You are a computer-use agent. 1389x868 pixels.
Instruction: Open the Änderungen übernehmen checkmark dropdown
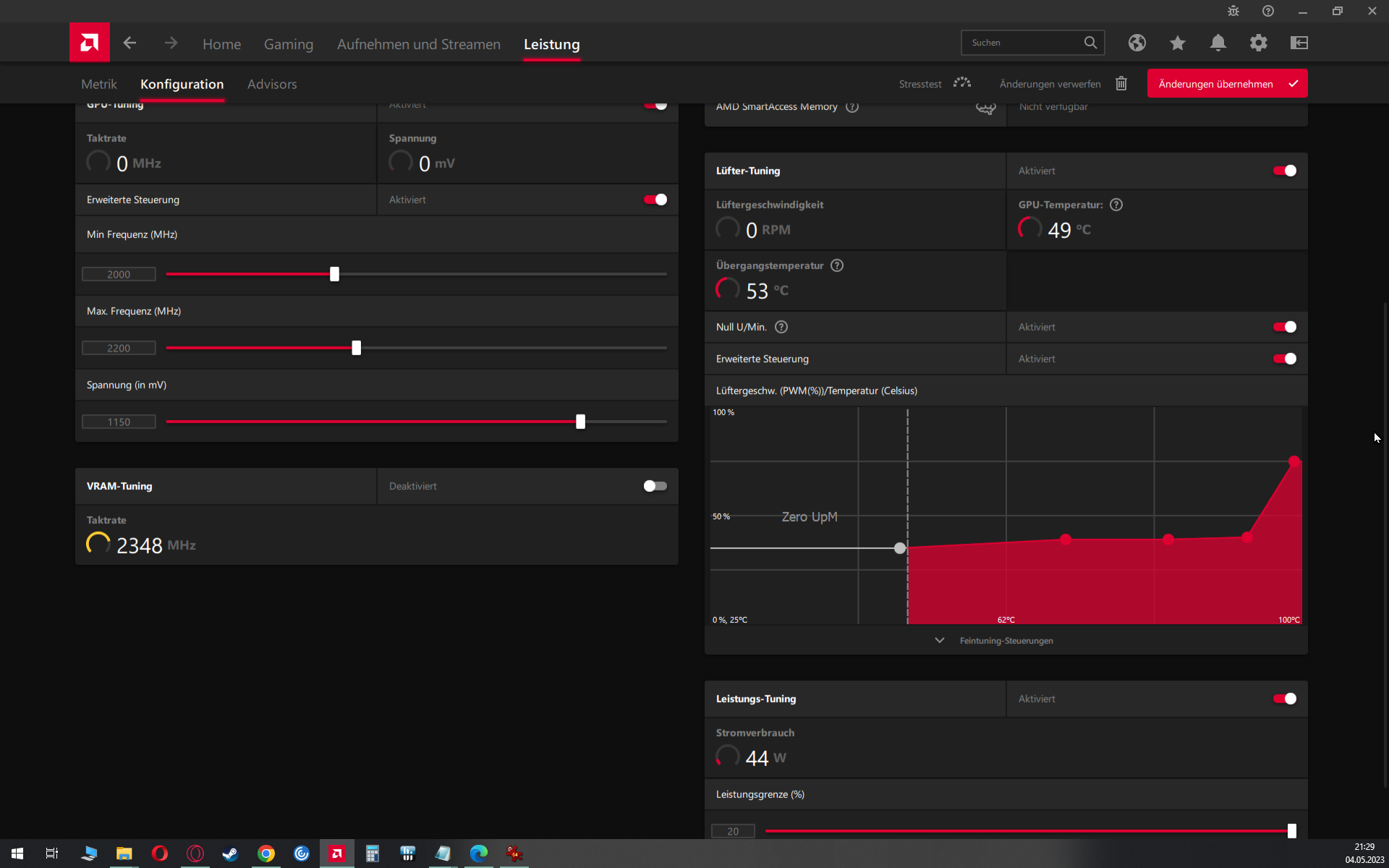pos(1294,84)
